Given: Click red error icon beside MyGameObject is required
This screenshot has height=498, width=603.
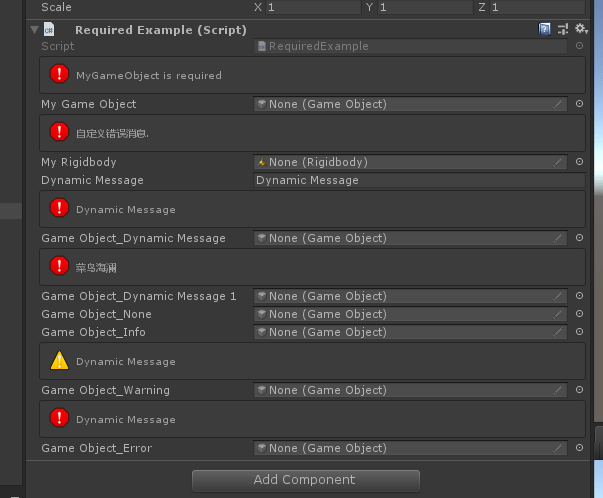Looking at the screenshot, I should click(60, 75).
